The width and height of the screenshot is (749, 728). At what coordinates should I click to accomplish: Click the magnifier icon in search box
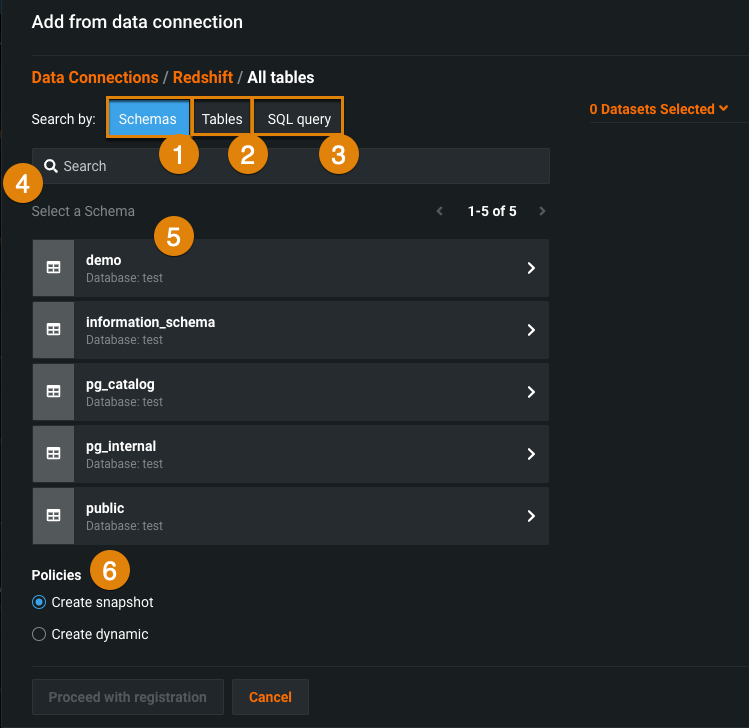[x=50, y=166]
